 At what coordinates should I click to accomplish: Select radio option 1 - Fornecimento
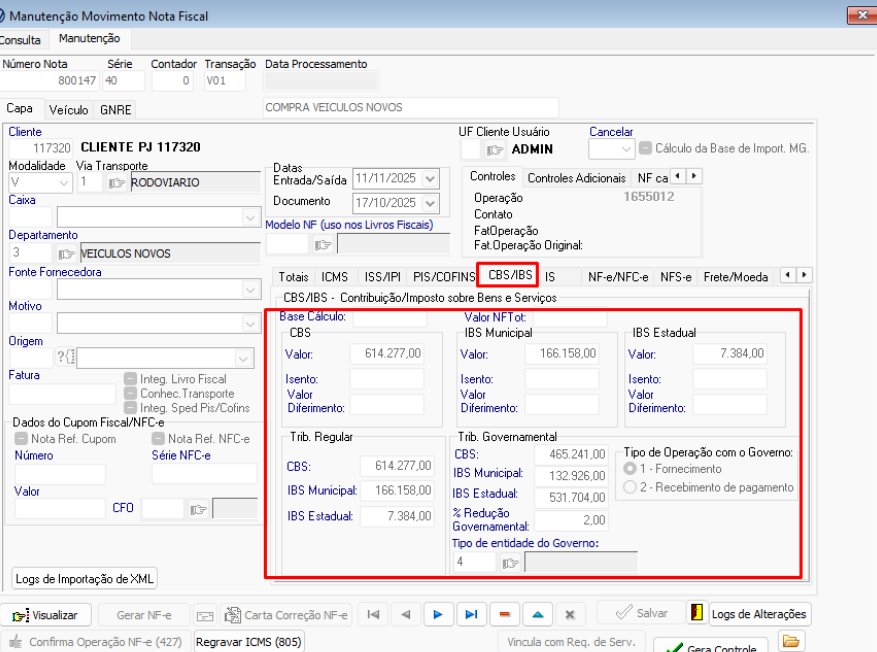(630, 468)
